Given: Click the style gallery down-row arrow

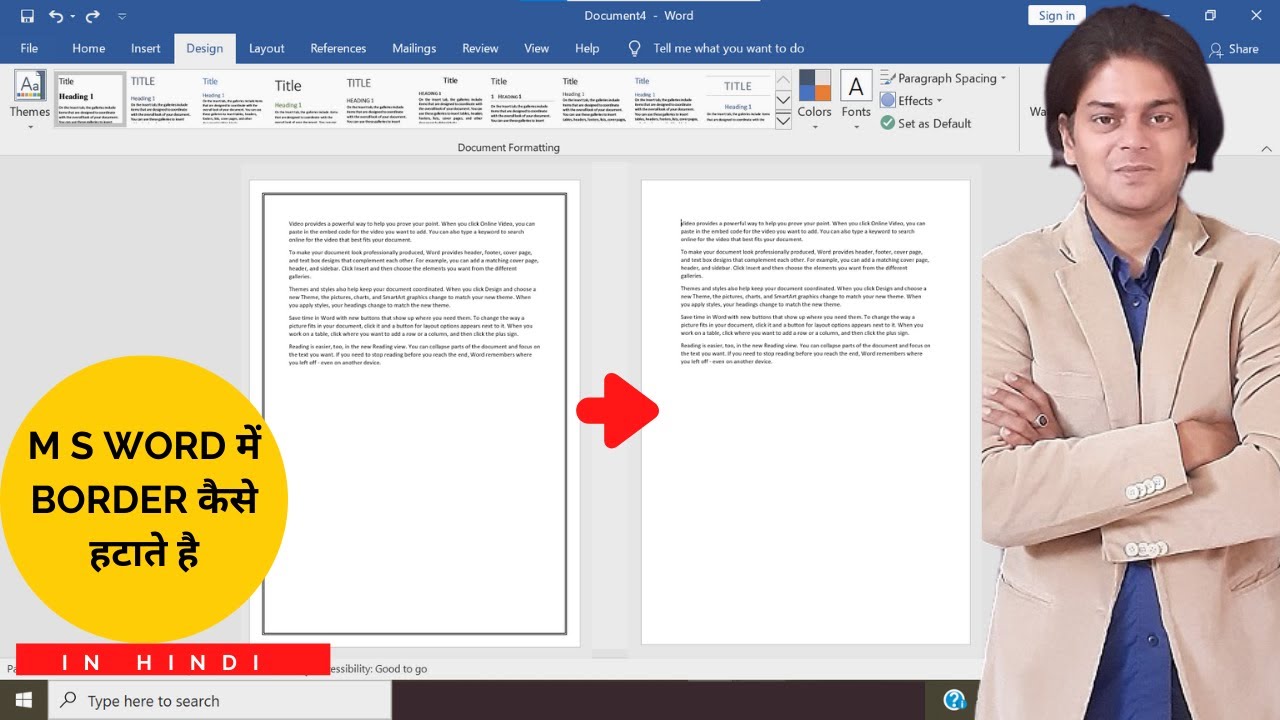Looking at the screenshot, I should 783,99.
